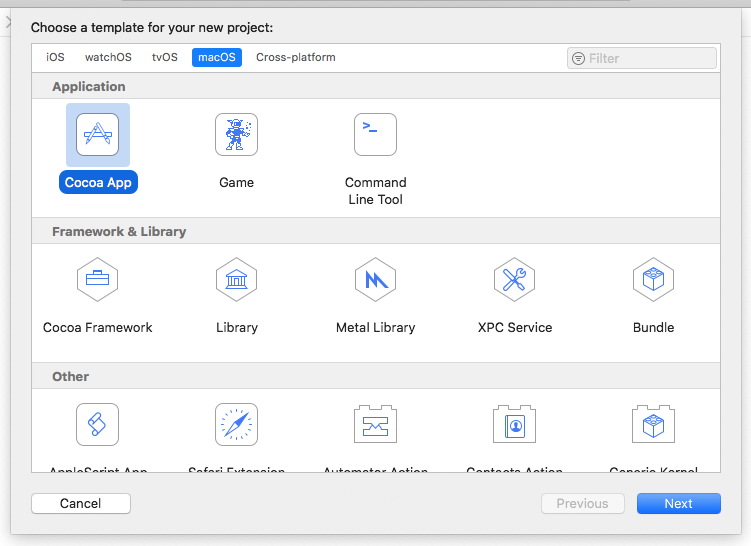Select the Metal Library icon
Viewport: 751px width, 546px height.
click(x=376, y=279)
